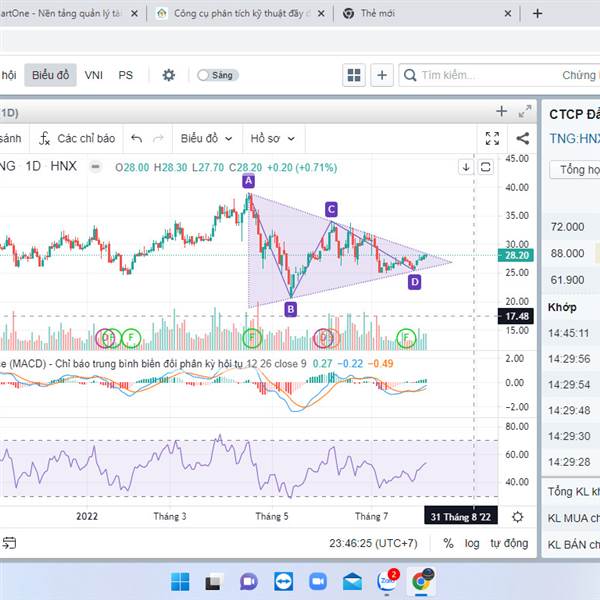Focus the Tìm kiếm search field
The image size is (600, 600).
(x=499, y=75)
